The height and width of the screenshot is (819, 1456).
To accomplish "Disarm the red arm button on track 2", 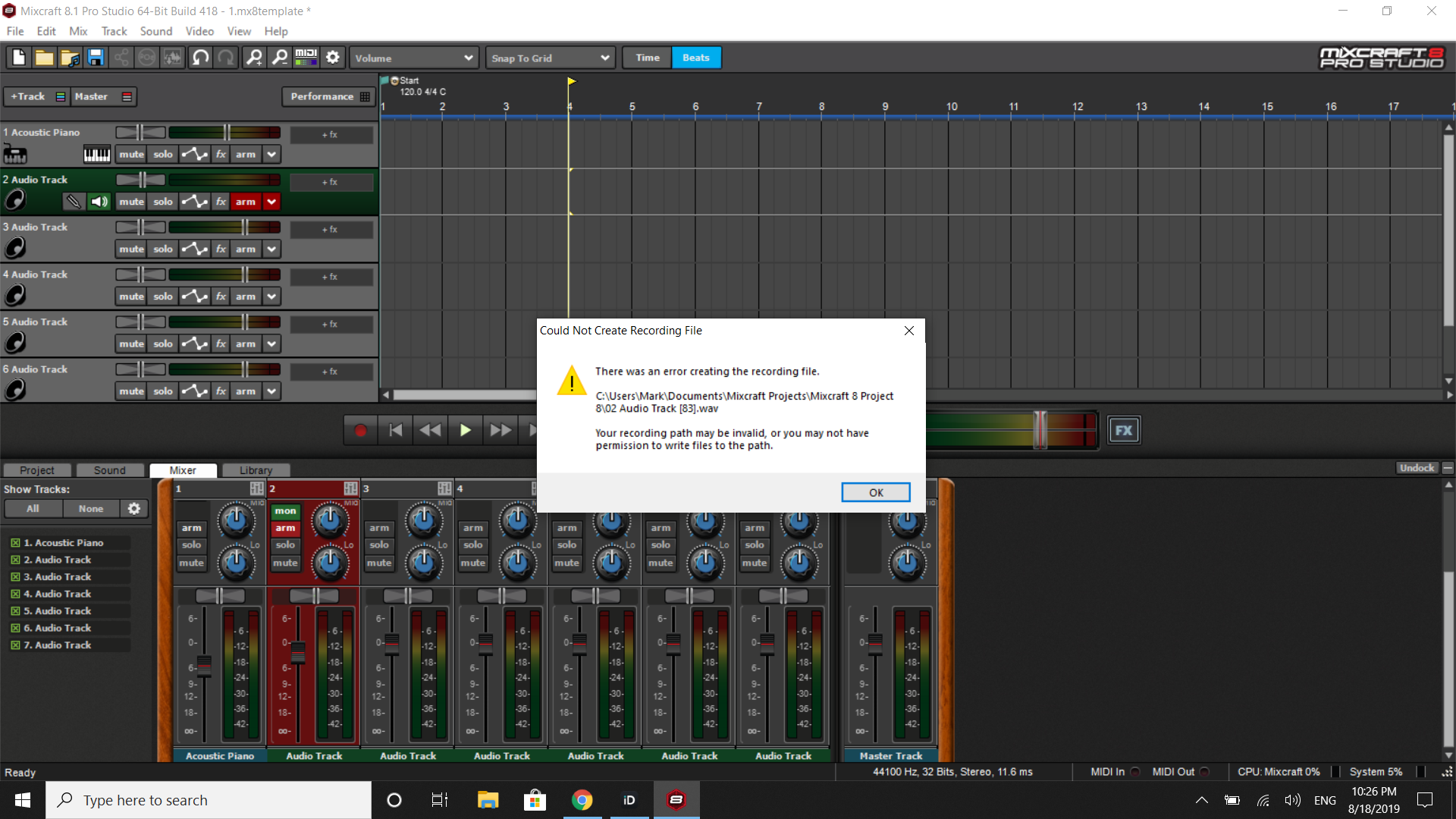I will [246, 202].
